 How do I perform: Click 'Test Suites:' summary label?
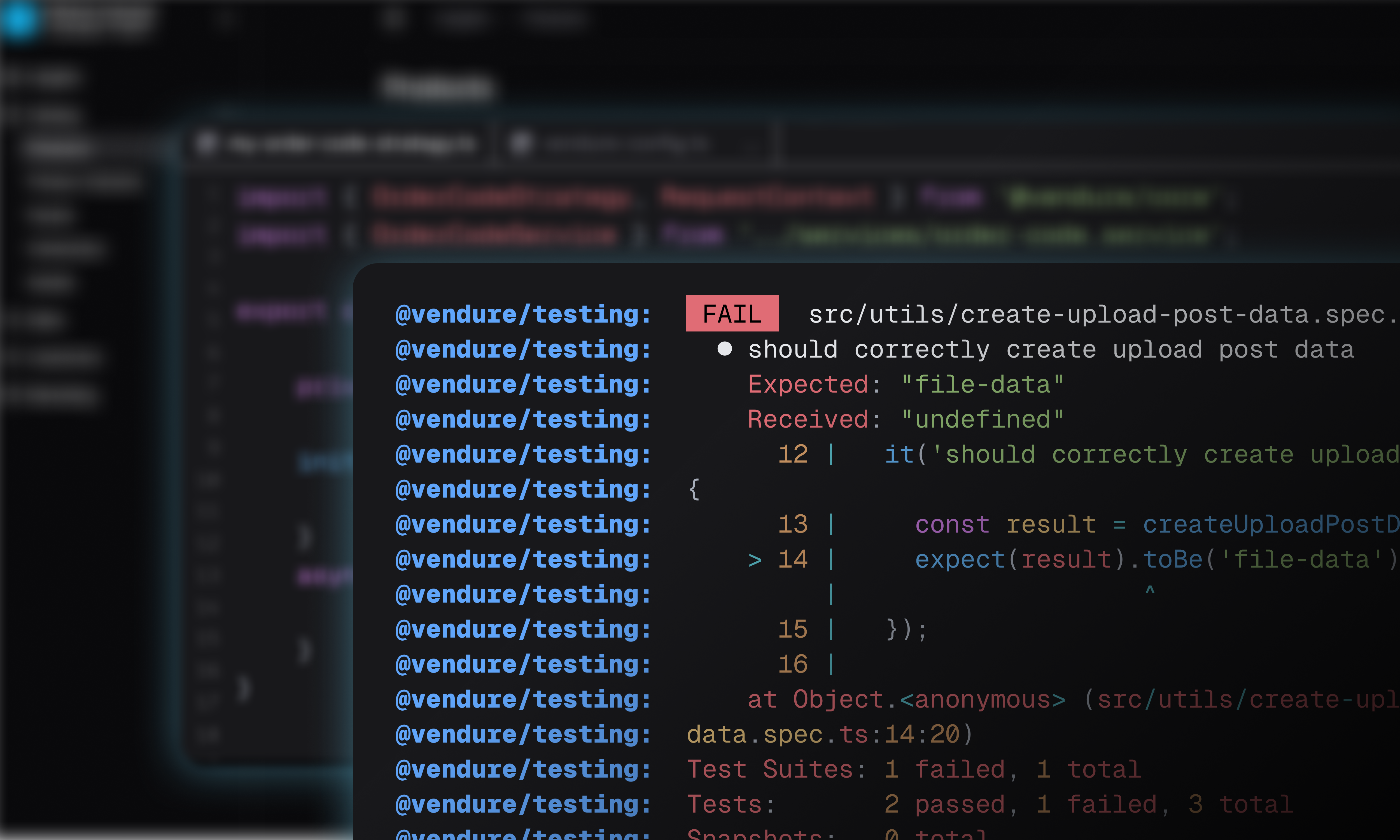pos(776,770)
